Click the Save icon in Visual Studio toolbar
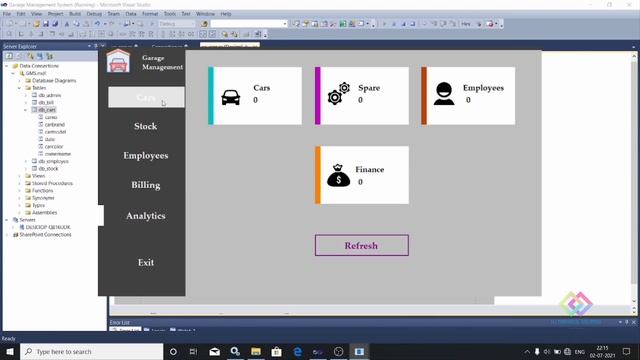Viewport: 640px width, 360px height. pyautogui.click(x=46, y=24)
